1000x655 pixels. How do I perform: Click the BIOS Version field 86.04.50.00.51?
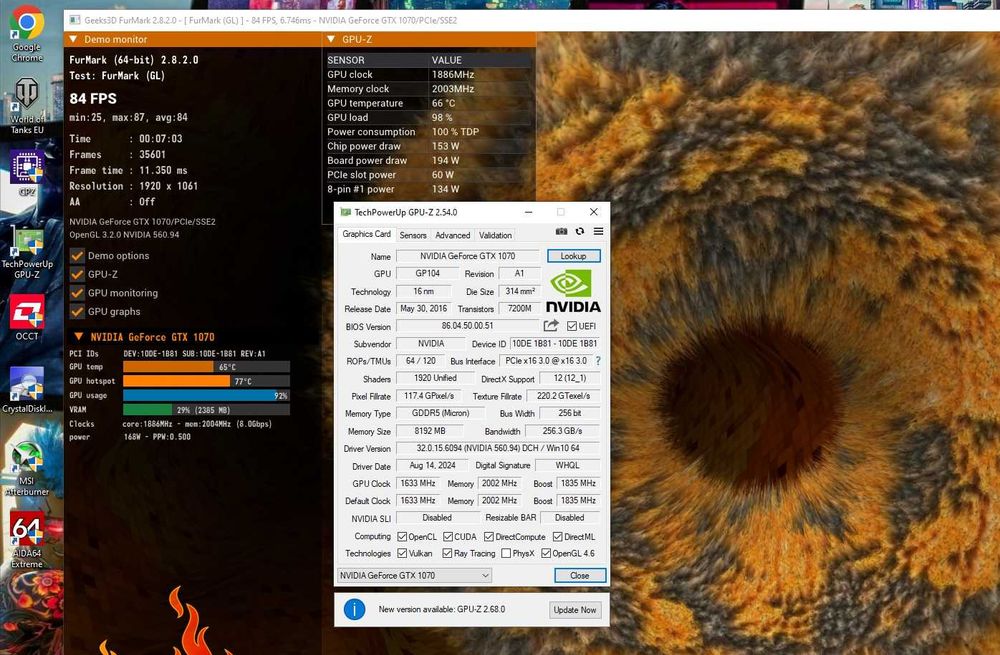point(468,326)
